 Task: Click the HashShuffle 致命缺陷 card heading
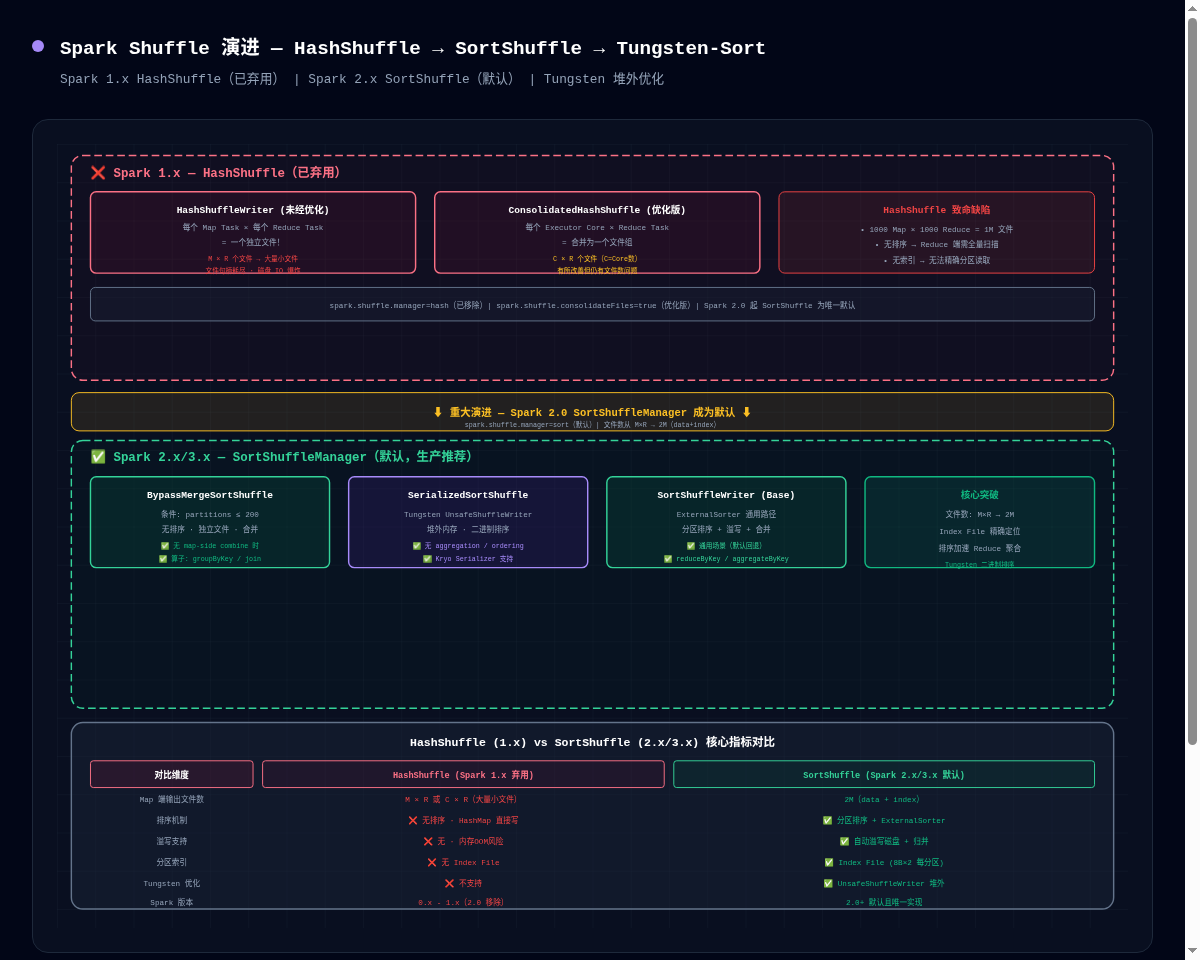[x=936, y=210]
